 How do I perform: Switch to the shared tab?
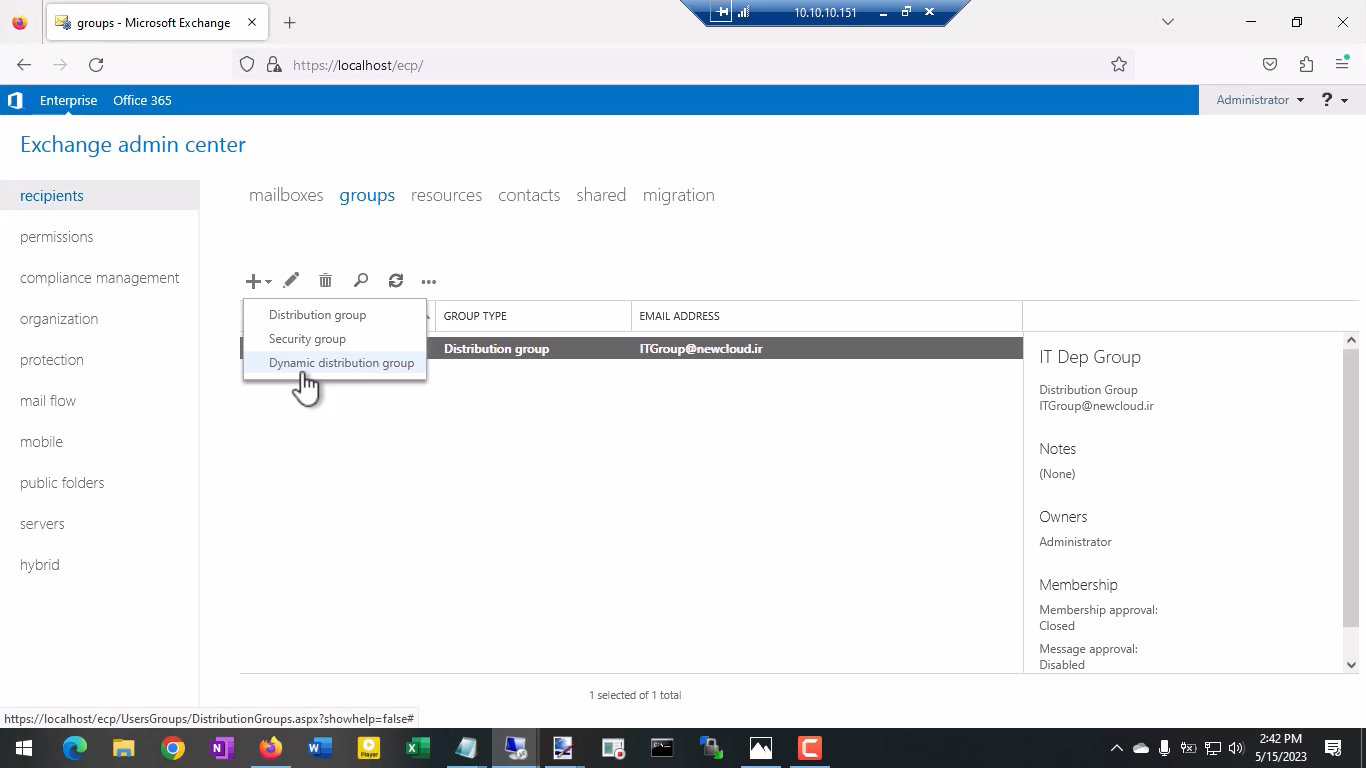pyautogui.click(x=601, y=195)
